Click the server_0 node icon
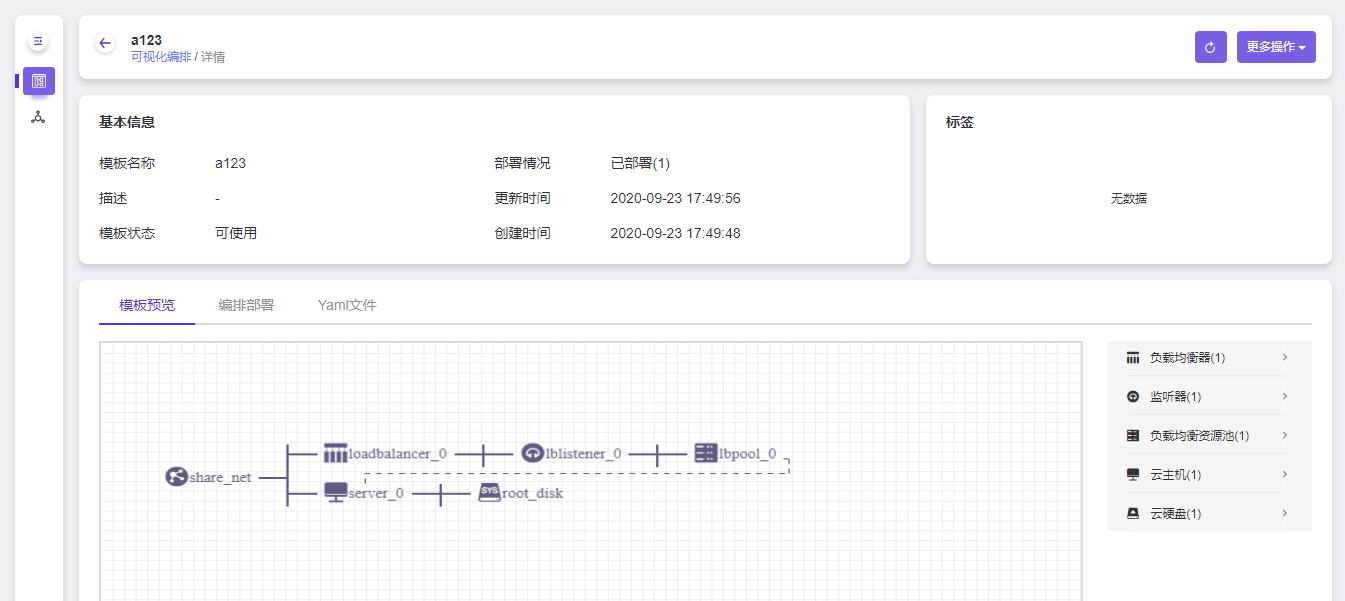 point(335,493)
